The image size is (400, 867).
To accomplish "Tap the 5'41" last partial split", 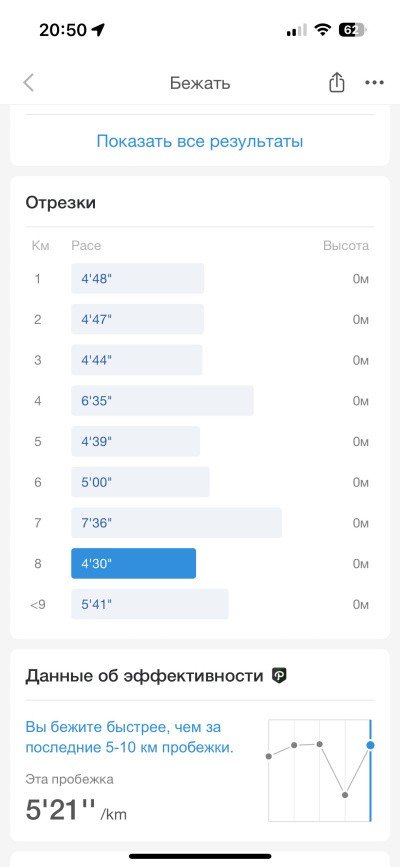I will (x=150, y=604).
